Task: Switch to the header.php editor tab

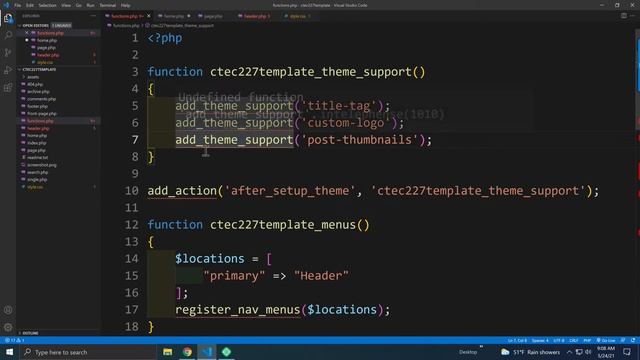Action: point(255,16)
